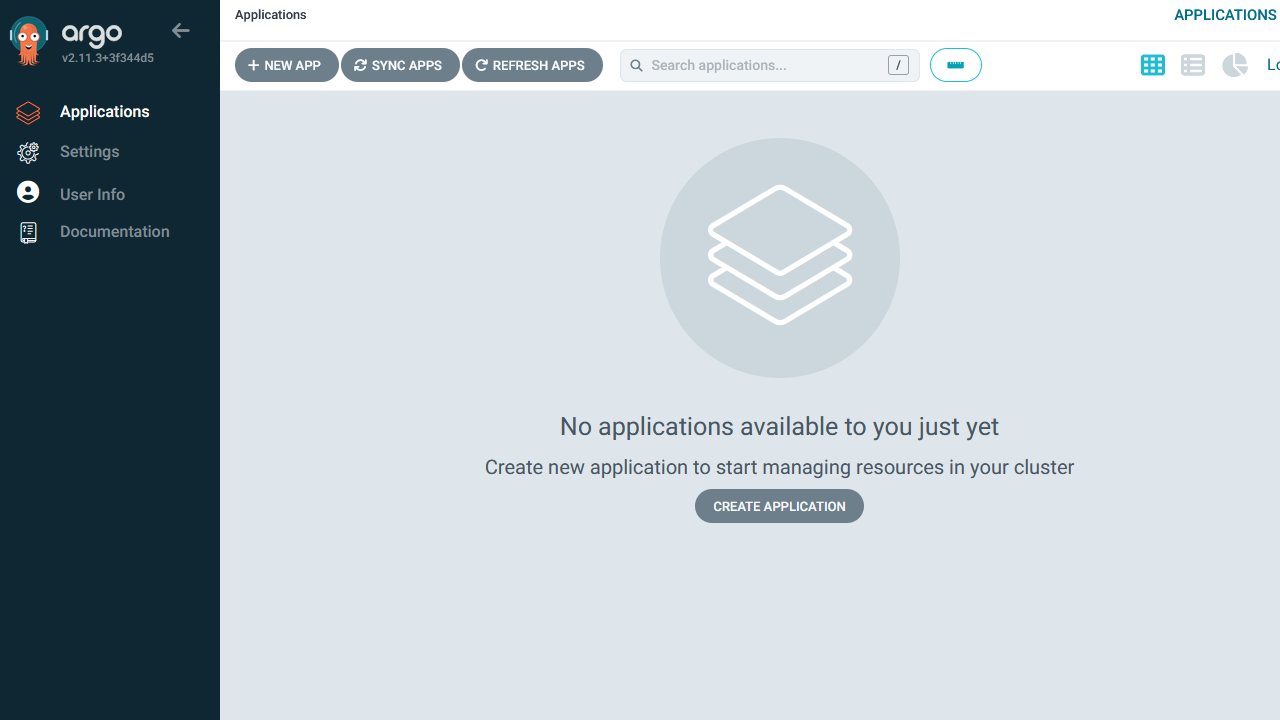Click the APPLICATIONS title at the top right
The width and height of the screenshot is (1280, 720).
click(1224, 15)
